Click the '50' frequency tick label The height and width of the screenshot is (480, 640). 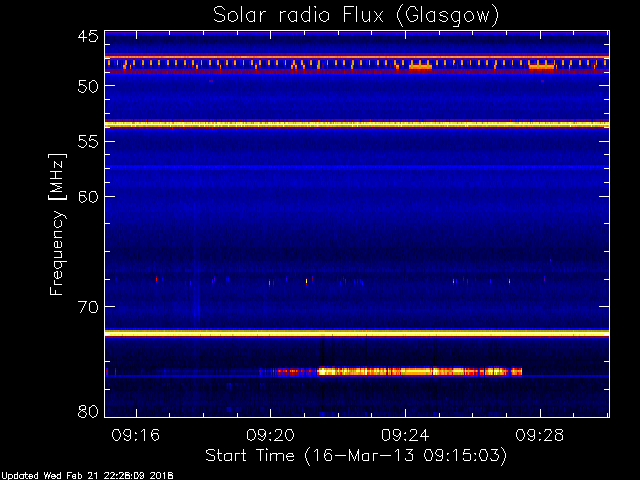[88, 87]
